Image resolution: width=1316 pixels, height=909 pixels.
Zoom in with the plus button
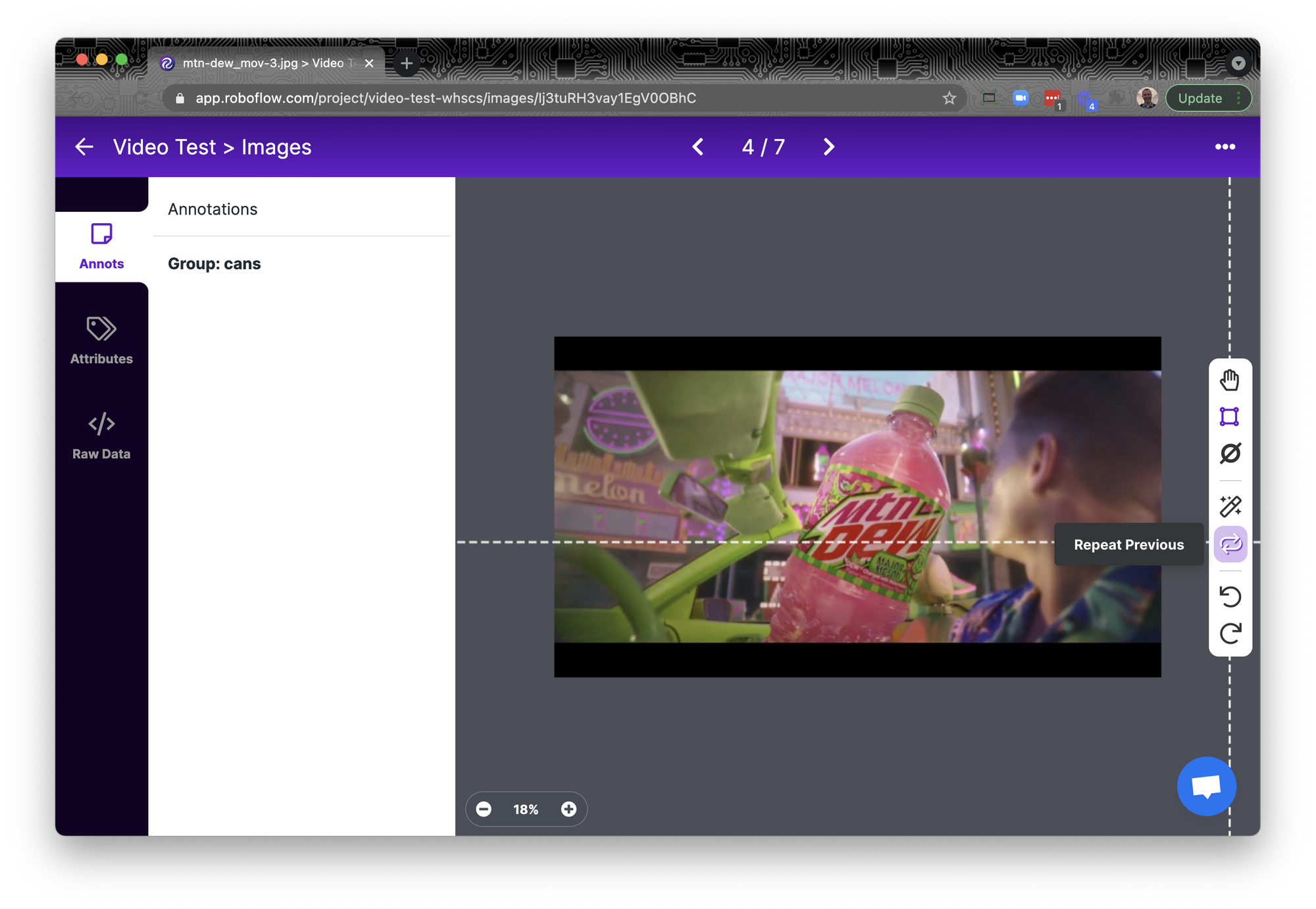point(569,809)
